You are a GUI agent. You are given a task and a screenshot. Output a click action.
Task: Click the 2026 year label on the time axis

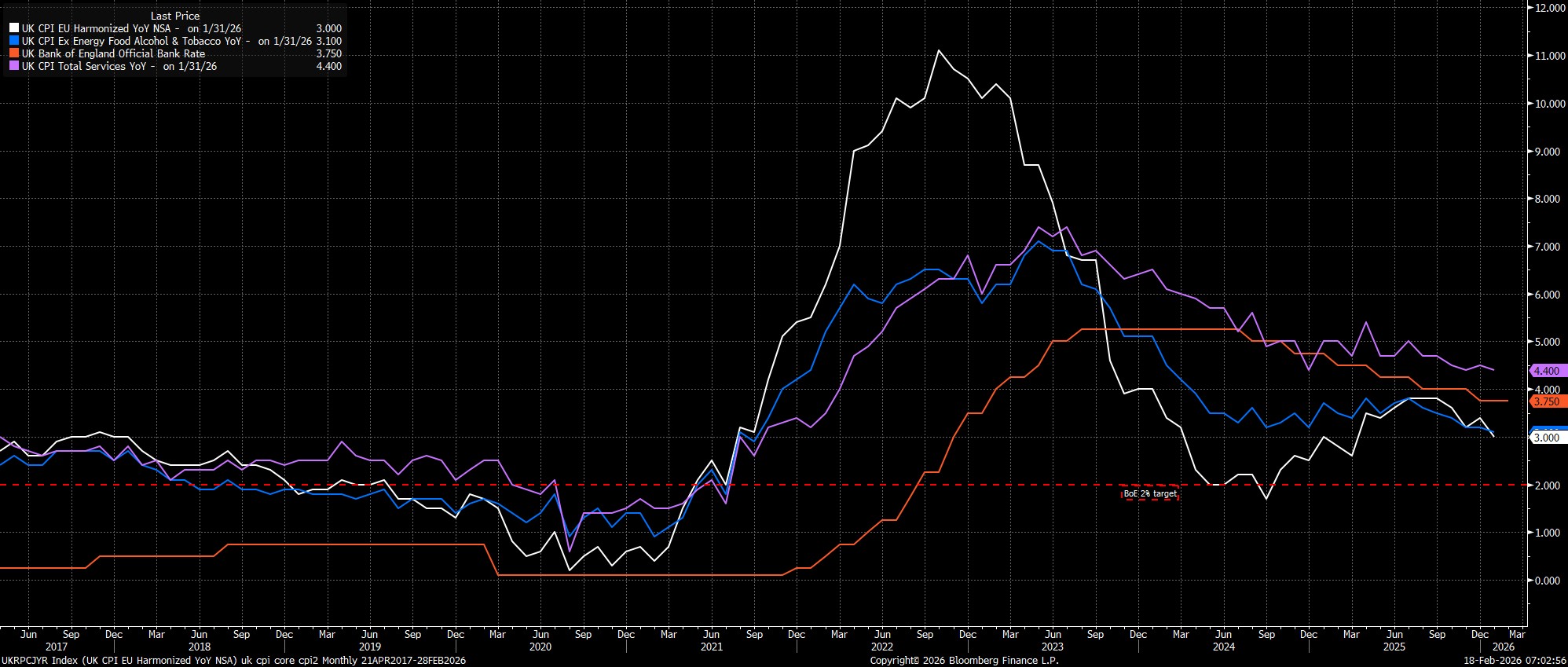1503,647
